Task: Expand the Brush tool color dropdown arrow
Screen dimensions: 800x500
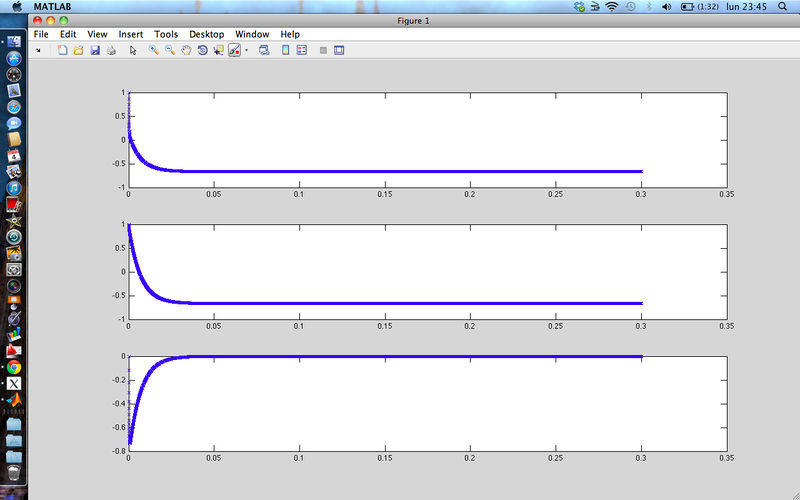Action: (246, 50)
